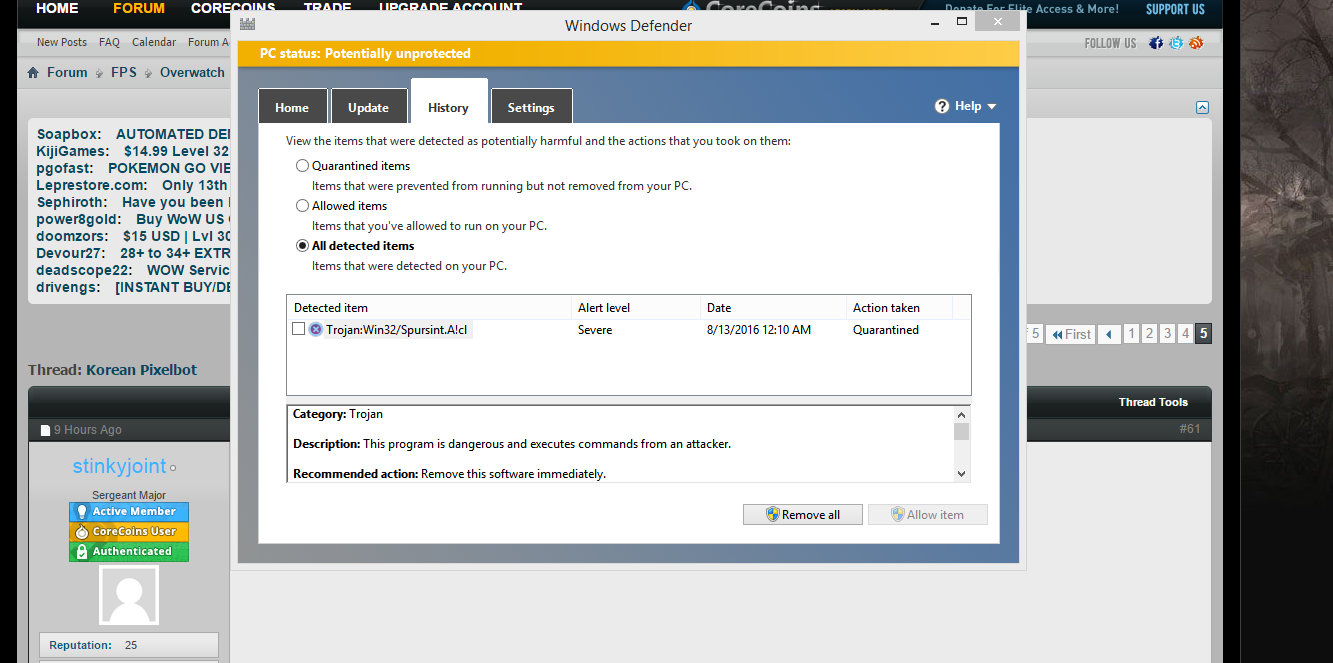Open the Settings tab in Defender
The image size is (1333, 663).
click(x=531, y=107)
